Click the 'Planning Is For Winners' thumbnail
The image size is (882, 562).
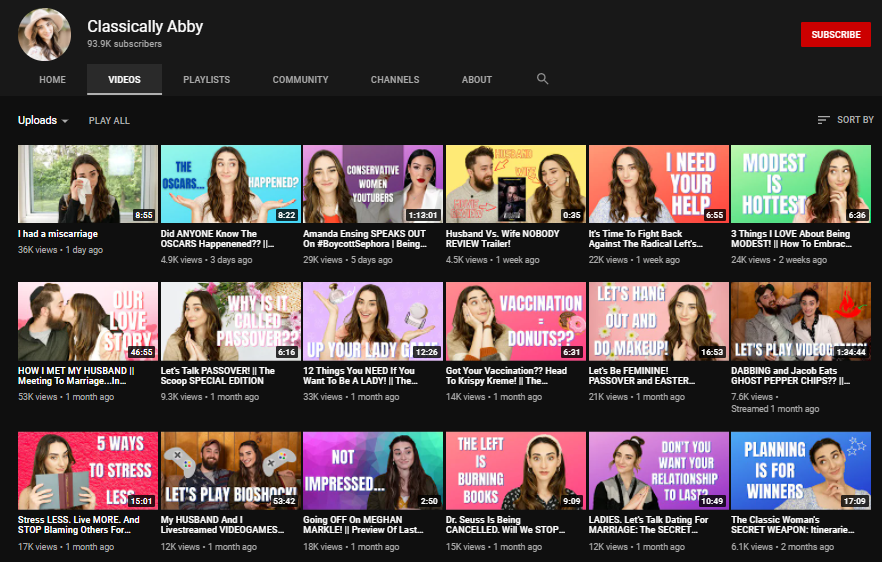point(801,471)
